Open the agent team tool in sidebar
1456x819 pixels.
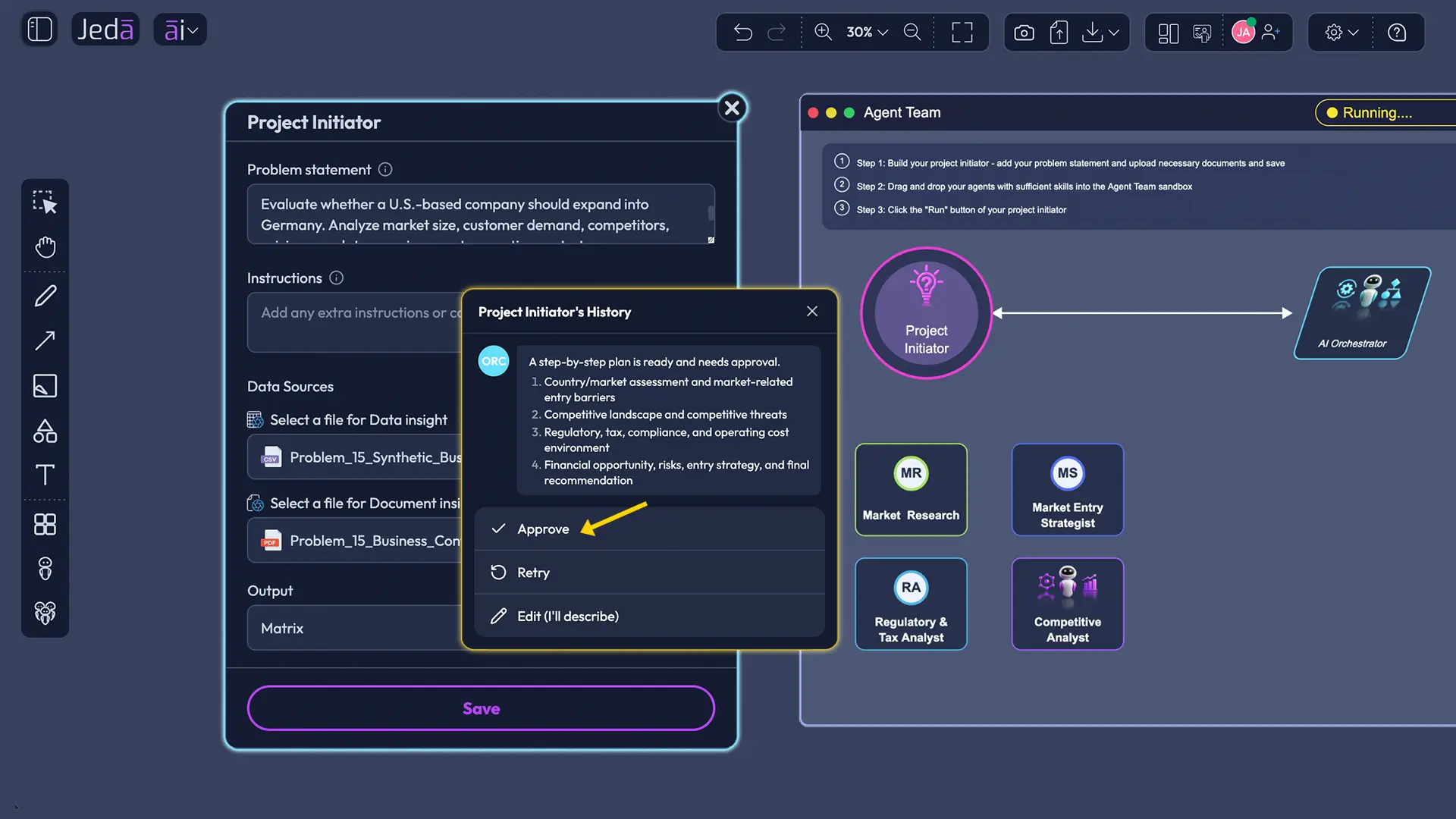pyautogui.click(x=45, y=613)
